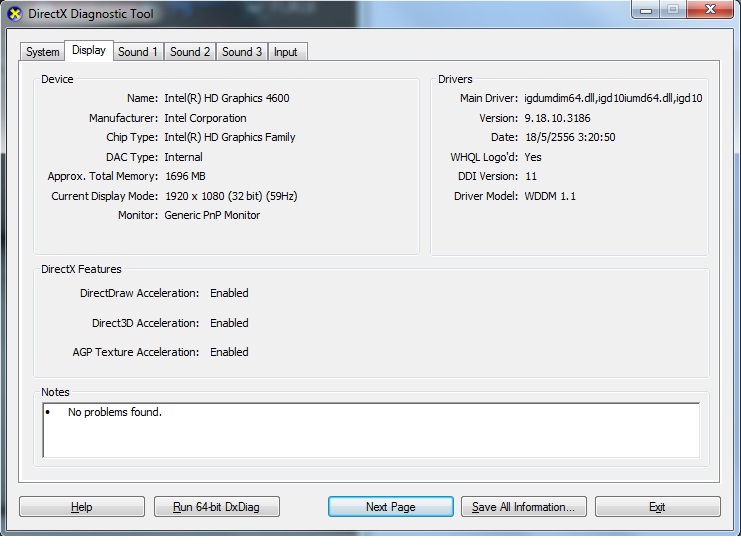
Task: Click the Help button
Action: [82, 507]
